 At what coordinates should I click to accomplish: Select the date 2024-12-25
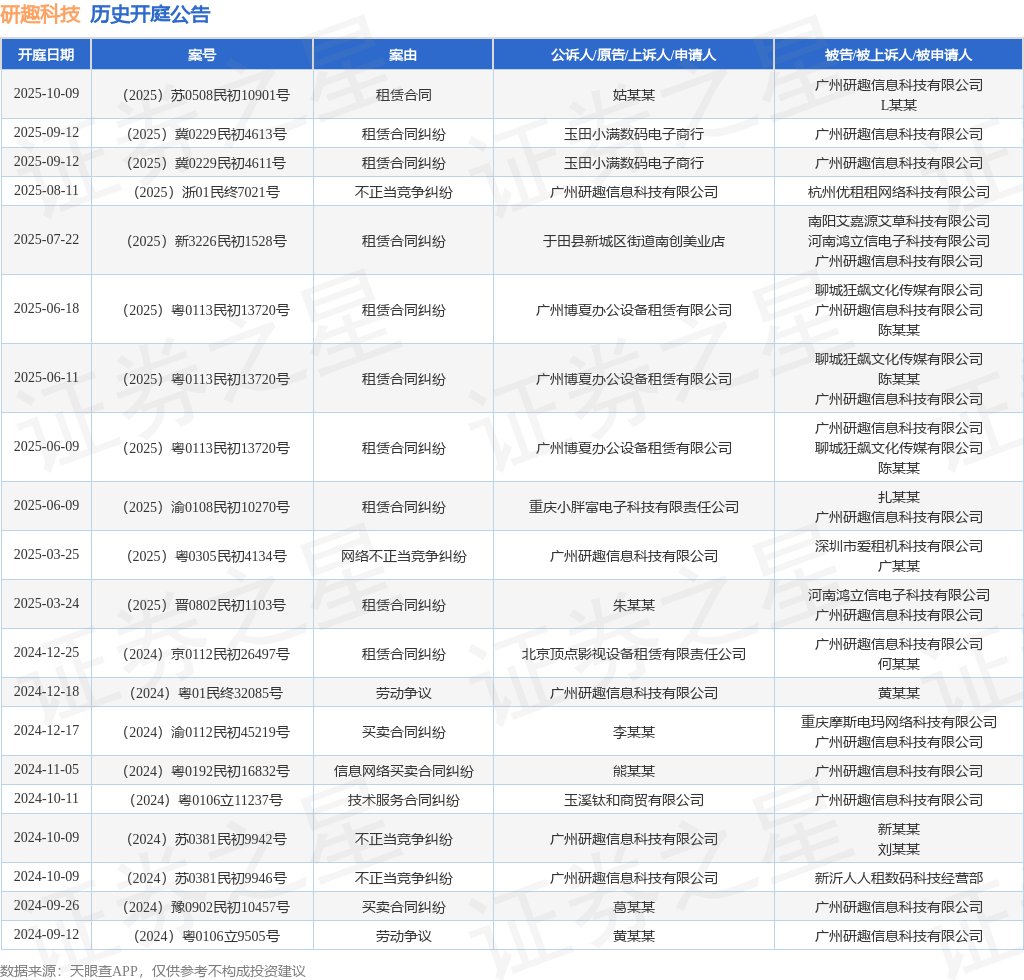pos(46,652)
